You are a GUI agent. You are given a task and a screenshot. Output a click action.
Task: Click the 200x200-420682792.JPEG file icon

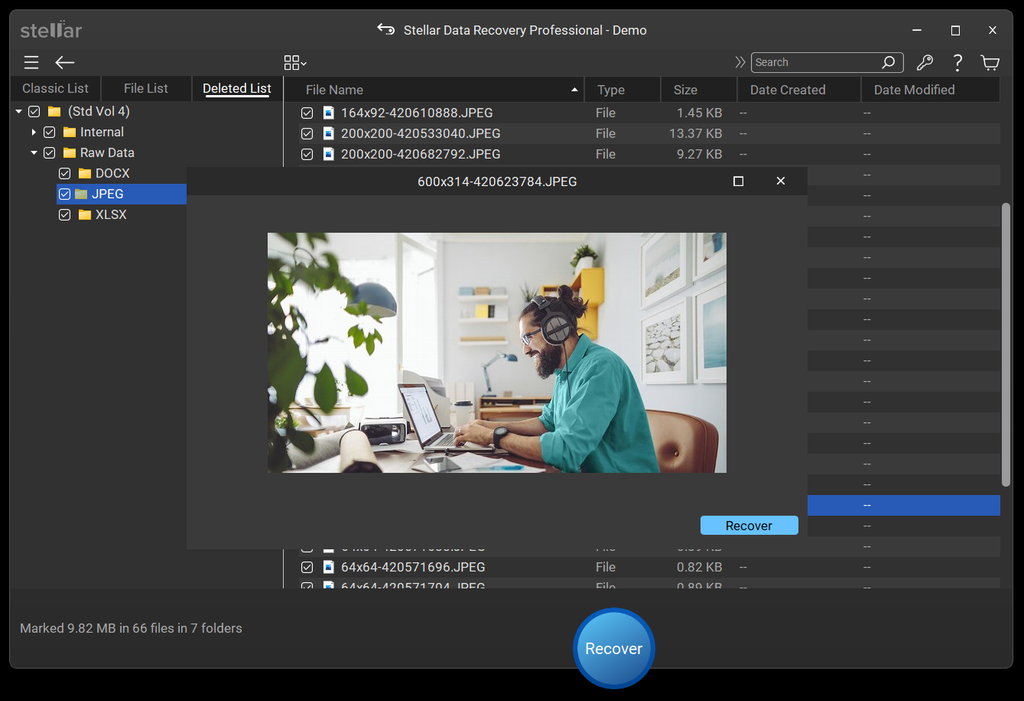tap(328, 155)
